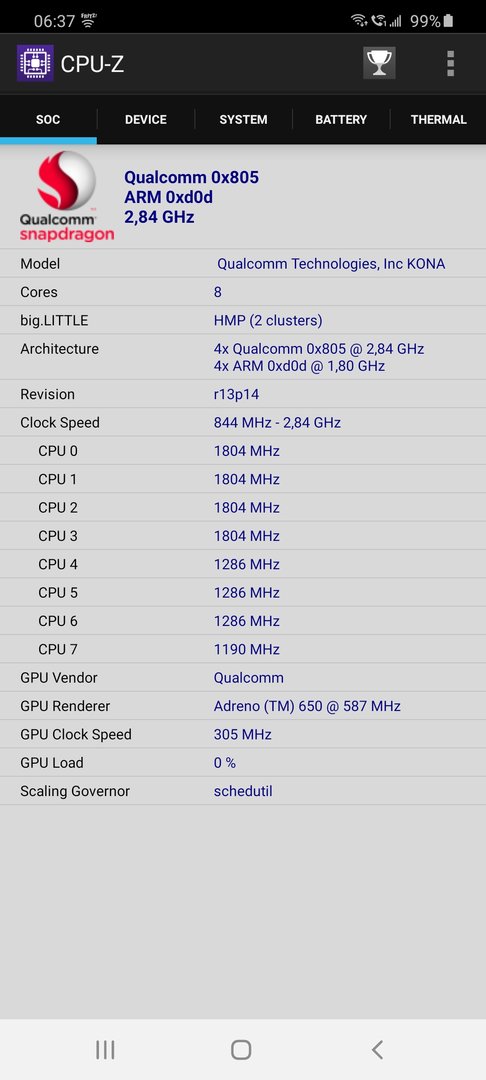
Task: Tap the Android recent apps button
Action: 105,1050
